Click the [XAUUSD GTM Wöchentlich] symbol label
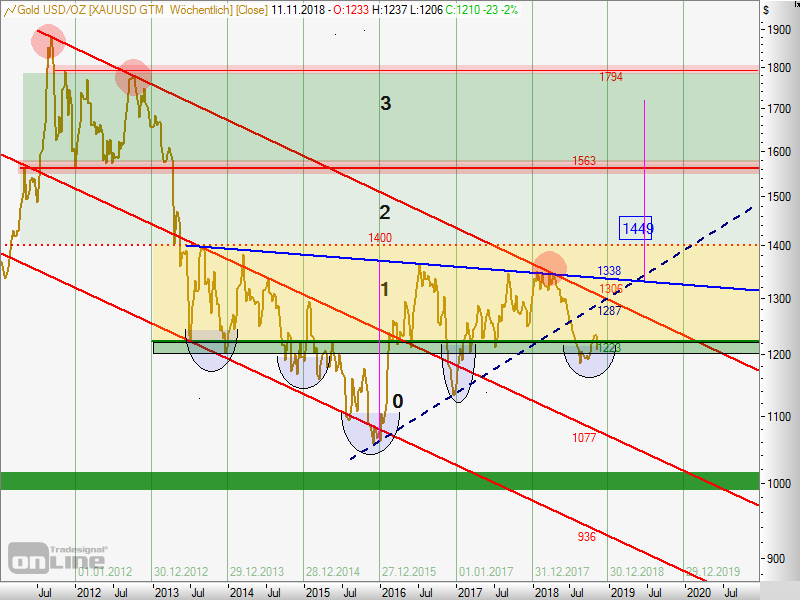 [x=161, y=10]
